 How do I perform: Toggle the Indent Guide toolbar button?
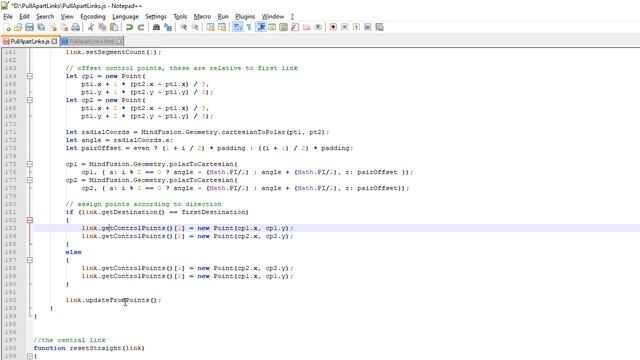tap(260, 27)
